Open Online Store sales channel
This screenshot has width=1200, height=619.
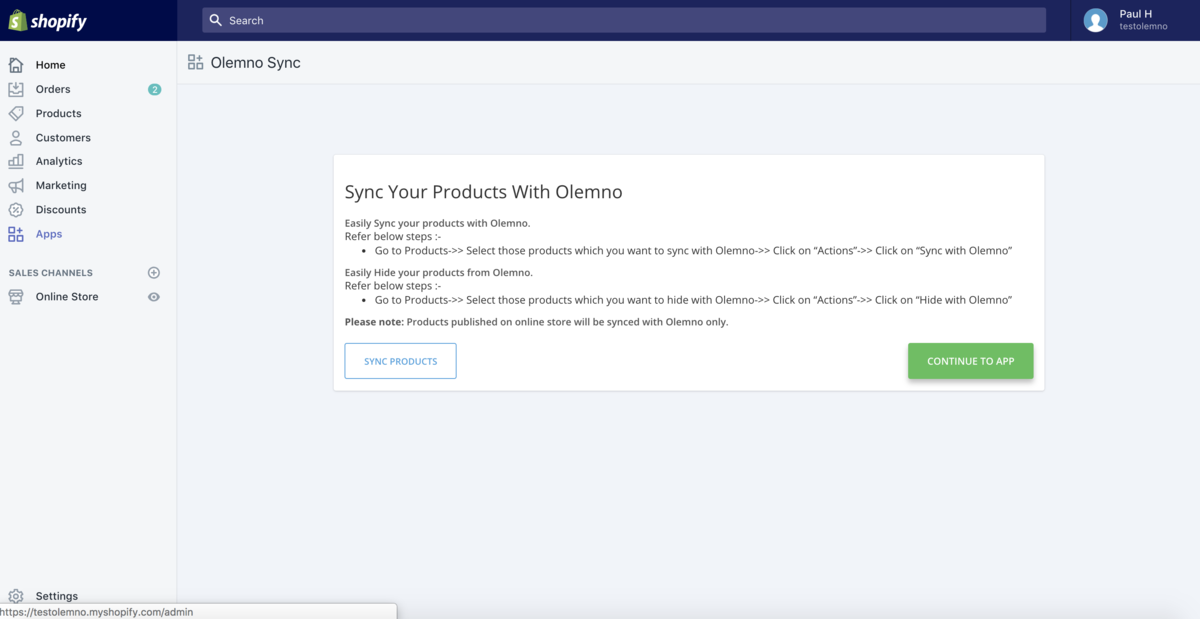click(x=67, y=297)
